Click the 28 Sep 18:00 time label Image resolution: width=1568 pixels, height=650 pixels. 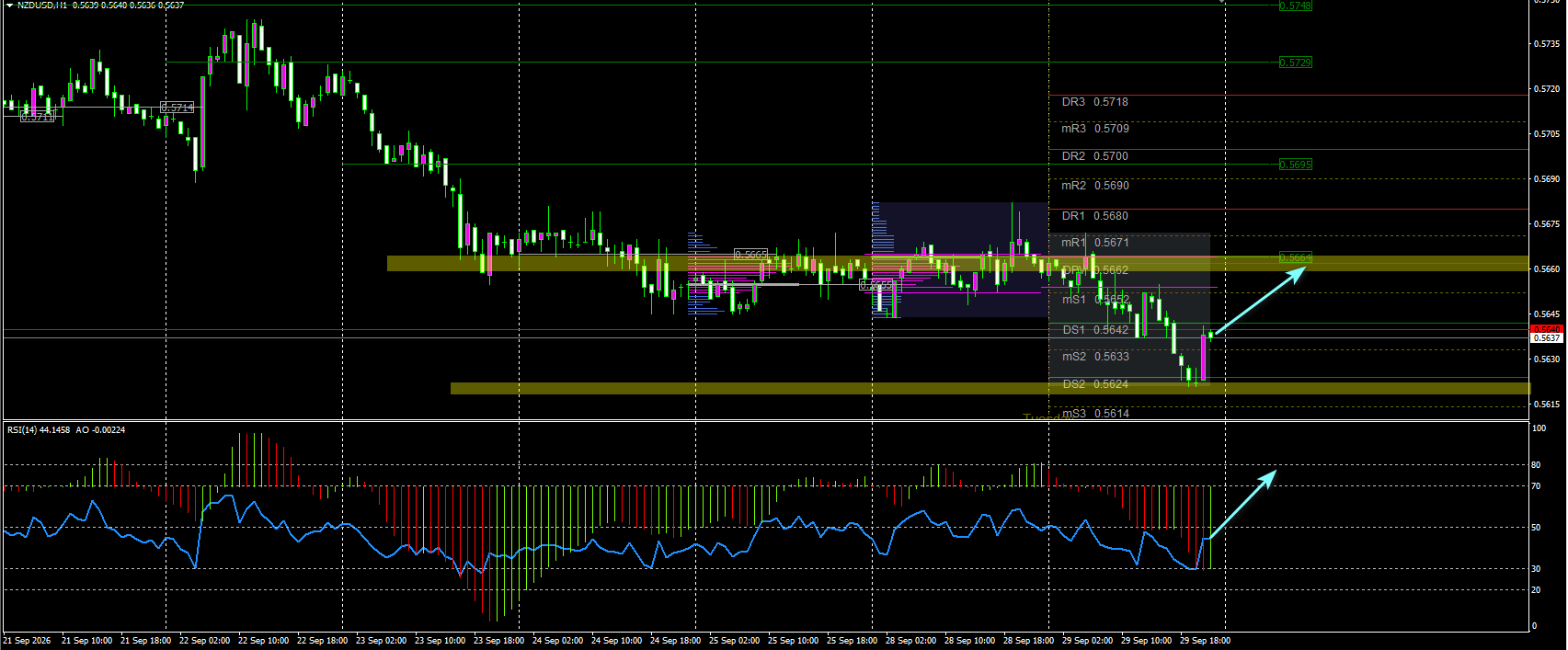1029,641
